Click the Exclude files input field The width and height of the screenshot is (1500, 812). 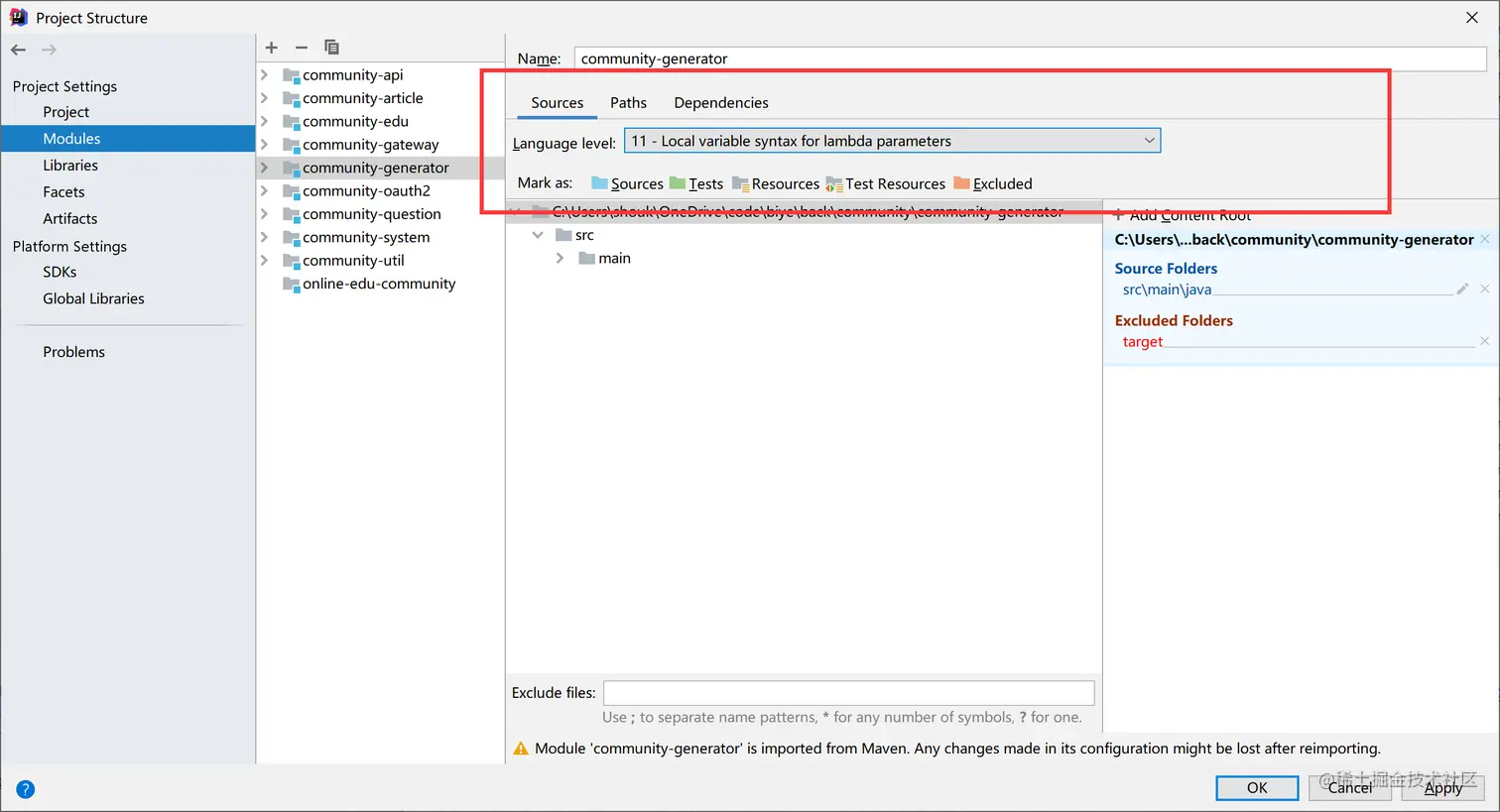(x=849, y=693)
